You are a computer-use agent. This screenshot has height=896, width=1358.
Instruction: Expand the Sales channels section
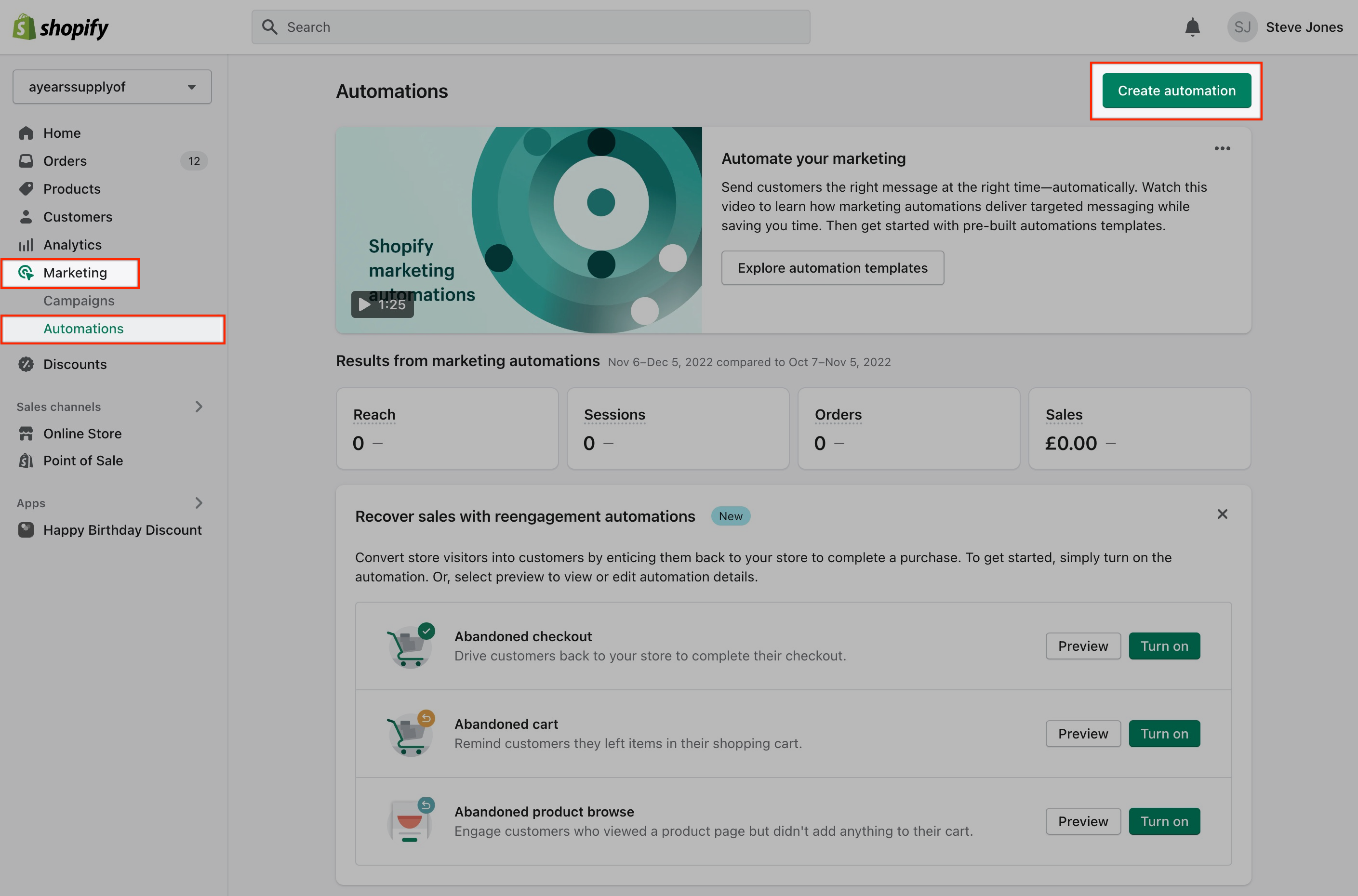(x=199, y=406)
